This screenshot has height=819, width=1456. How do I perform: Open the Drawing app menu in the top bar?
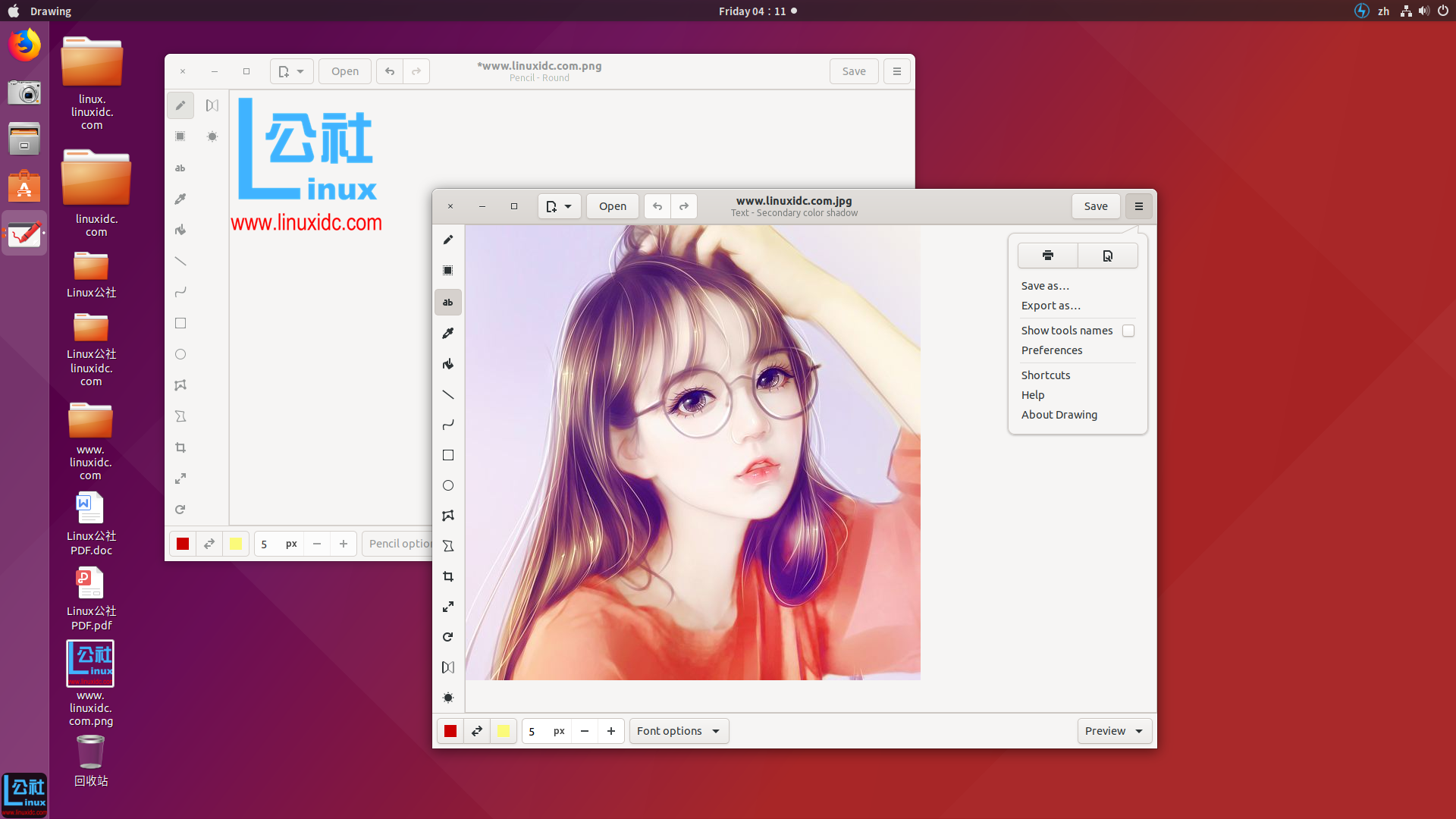click(x=51, y=11)
